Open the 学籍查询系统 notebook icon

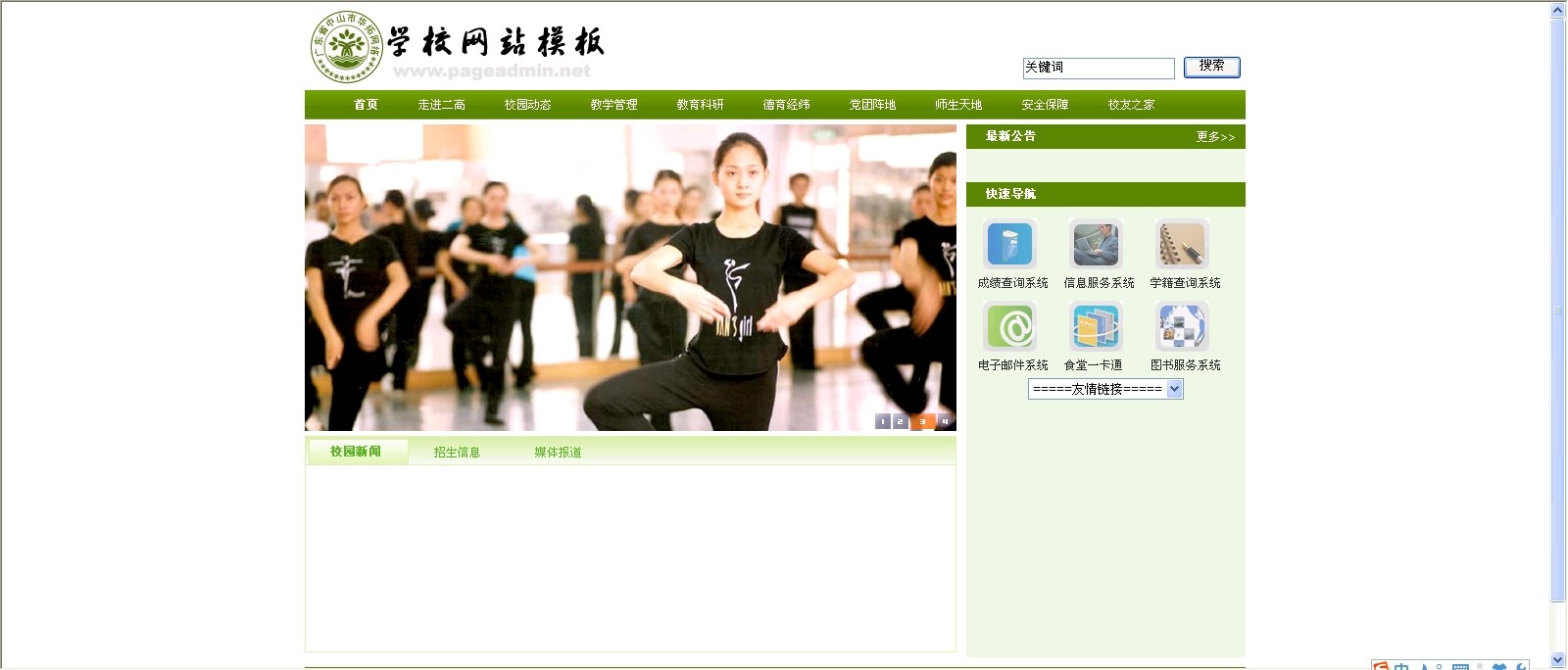point(1182,245)
